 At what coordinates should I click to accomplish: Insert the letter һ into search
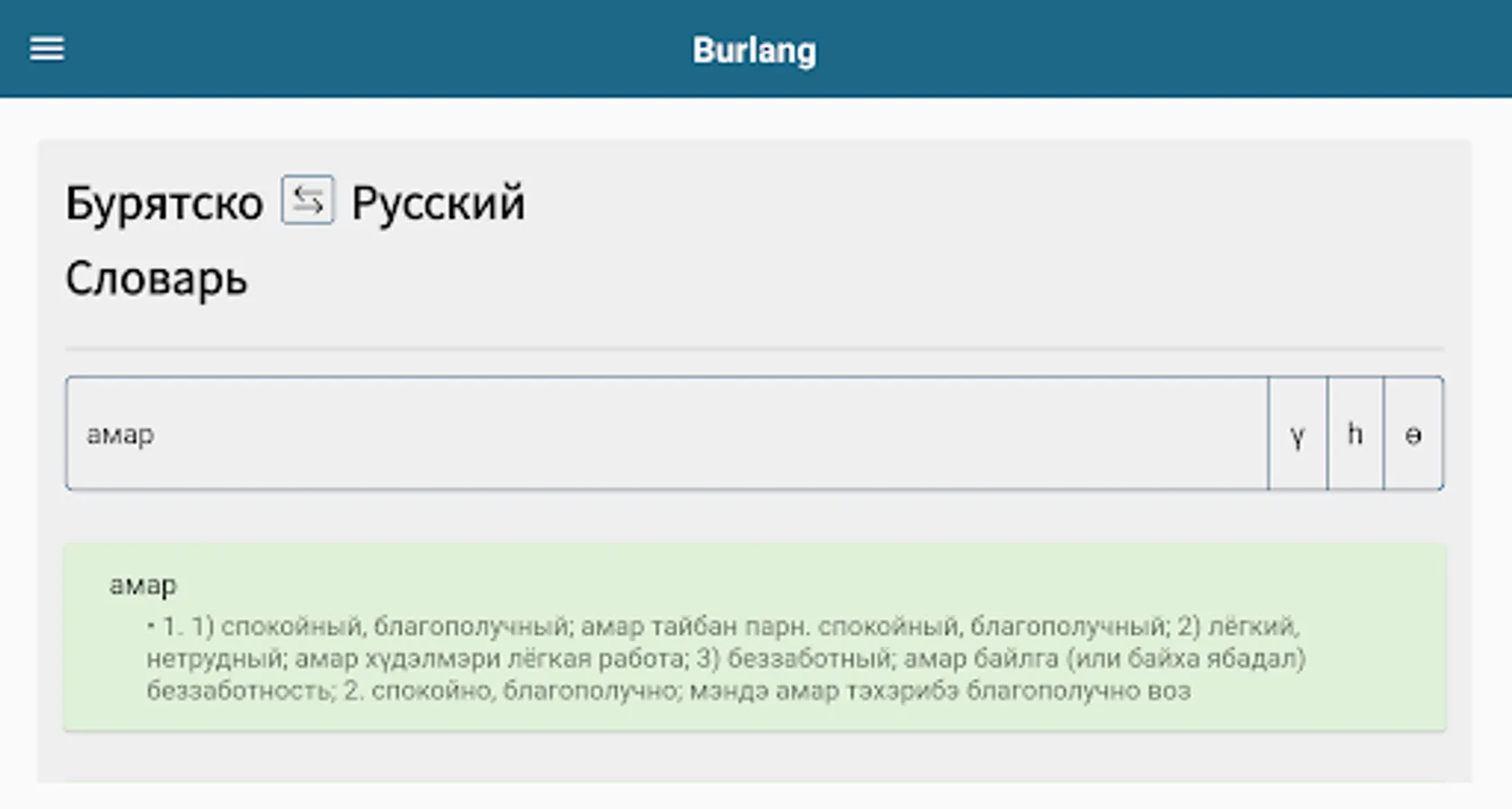point(1355,434)
